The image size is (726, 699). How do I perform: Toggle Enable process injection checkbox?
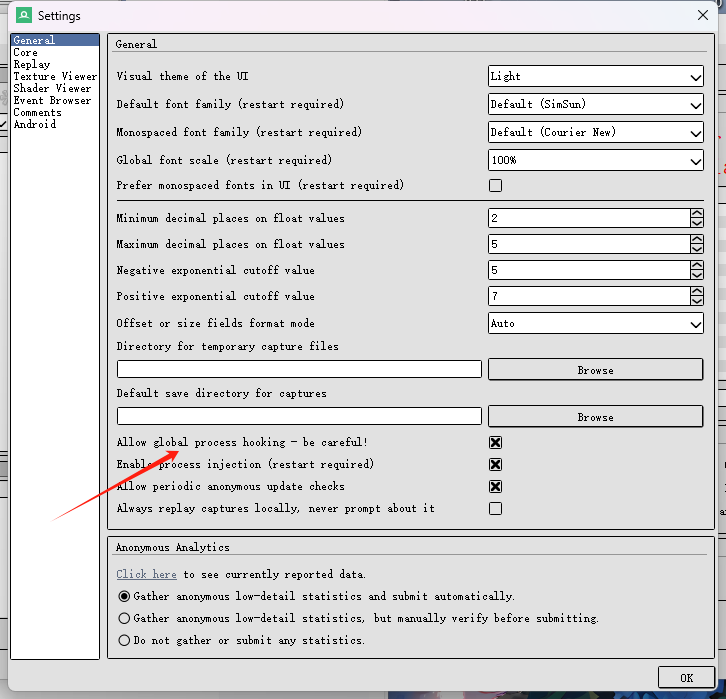(495, 464)
